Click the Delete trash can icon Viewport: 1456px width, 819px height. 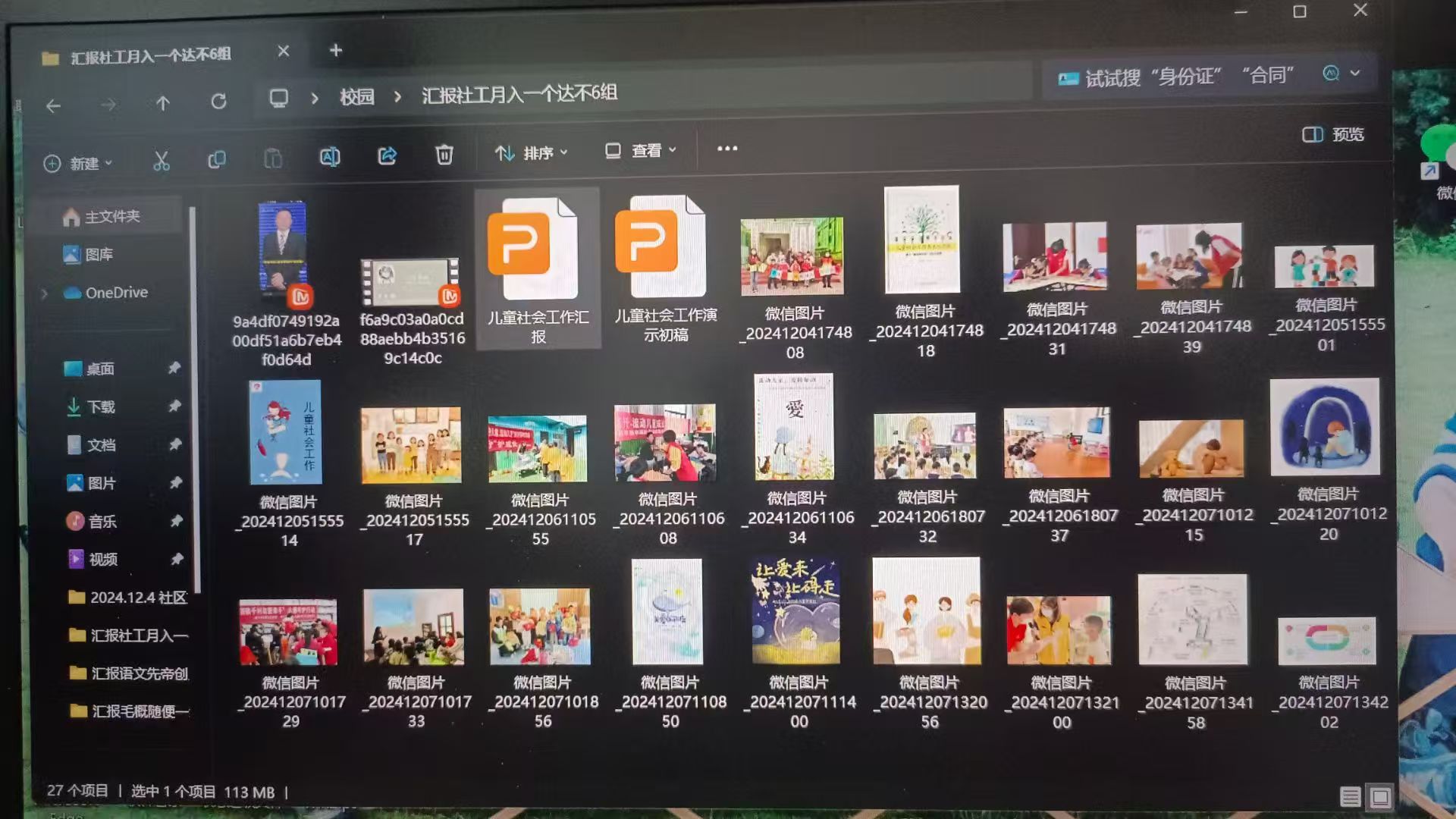point(444,155)
